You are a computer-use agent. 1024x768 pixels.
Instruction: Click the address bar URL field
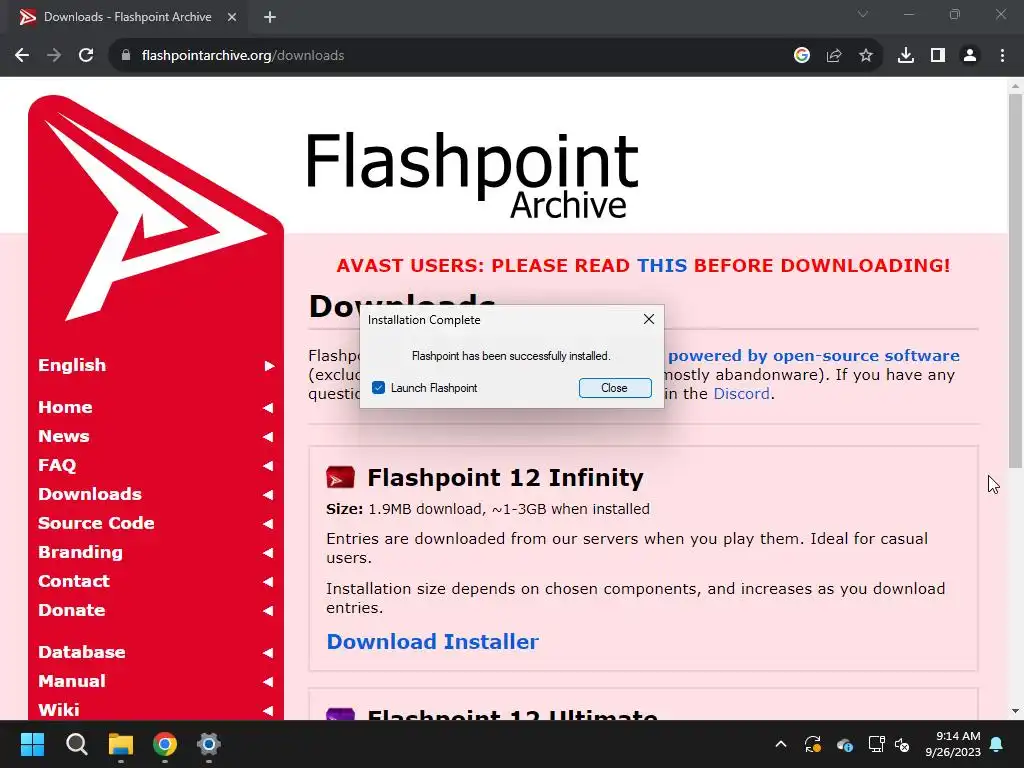click(x=451, y=56)
